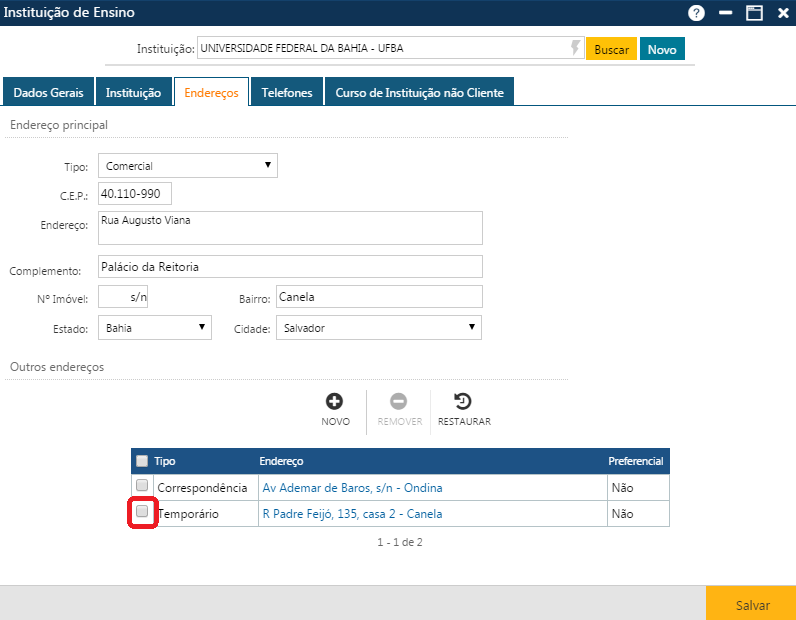The height and width of the screenshot is (620, 796).
Task: Click lightning icon in Instituição field
Action: click(x=575, y=48)
